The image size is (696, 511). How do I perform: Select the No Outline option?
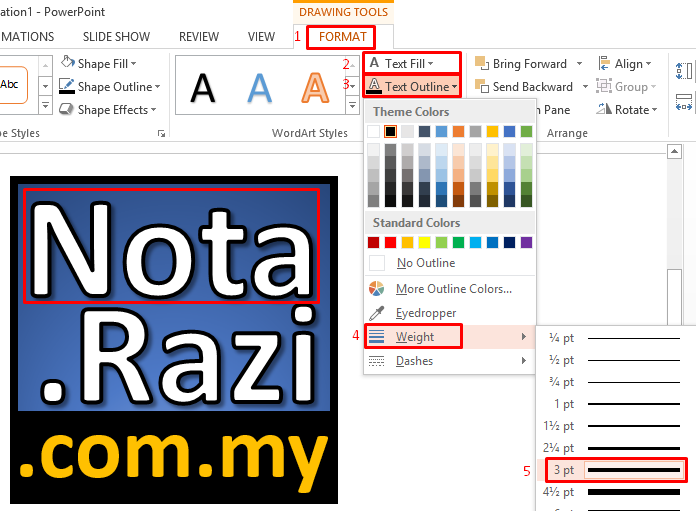pos(449,263)
